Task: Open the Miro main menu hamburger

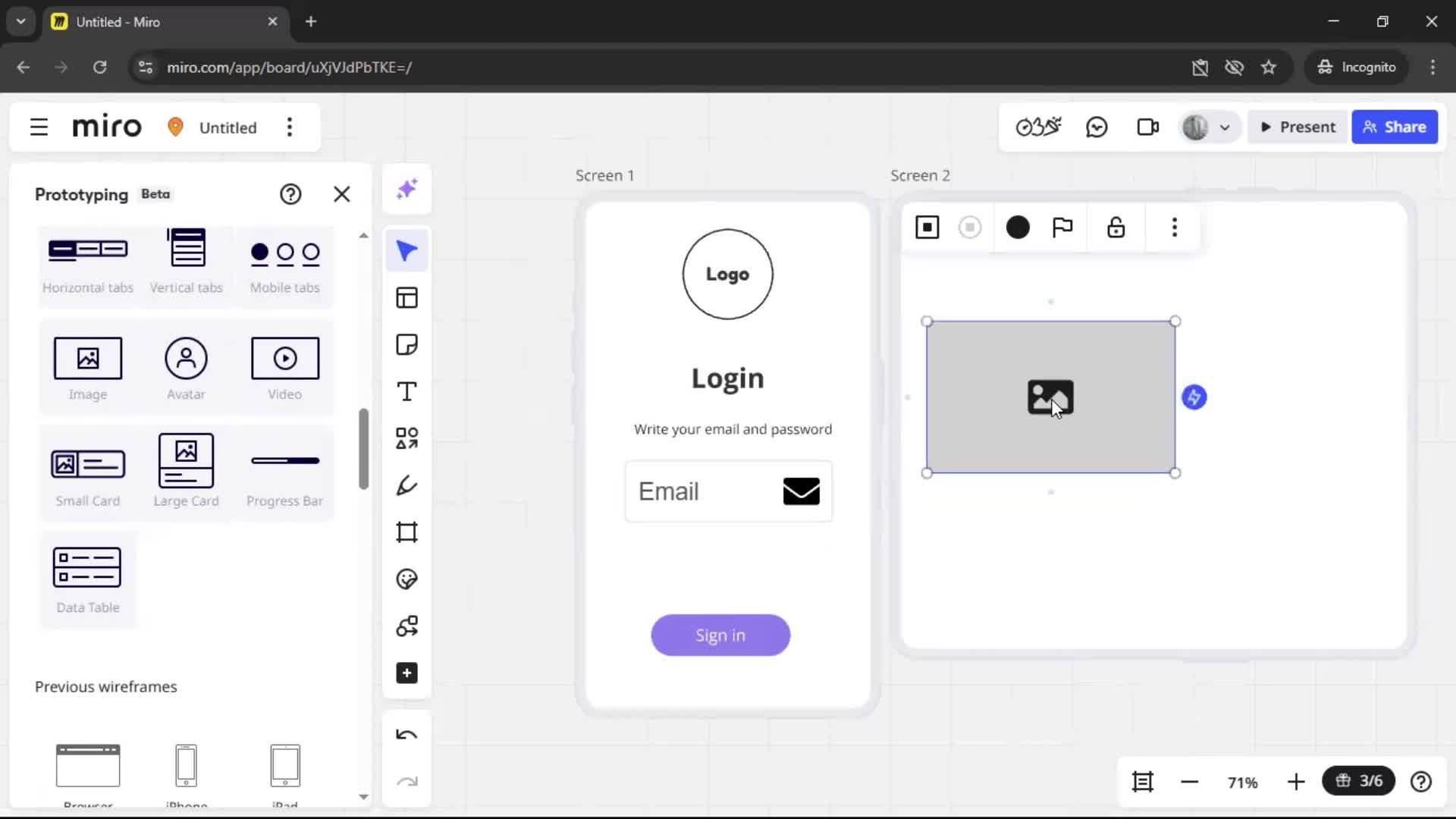Action: pos(39,127)
